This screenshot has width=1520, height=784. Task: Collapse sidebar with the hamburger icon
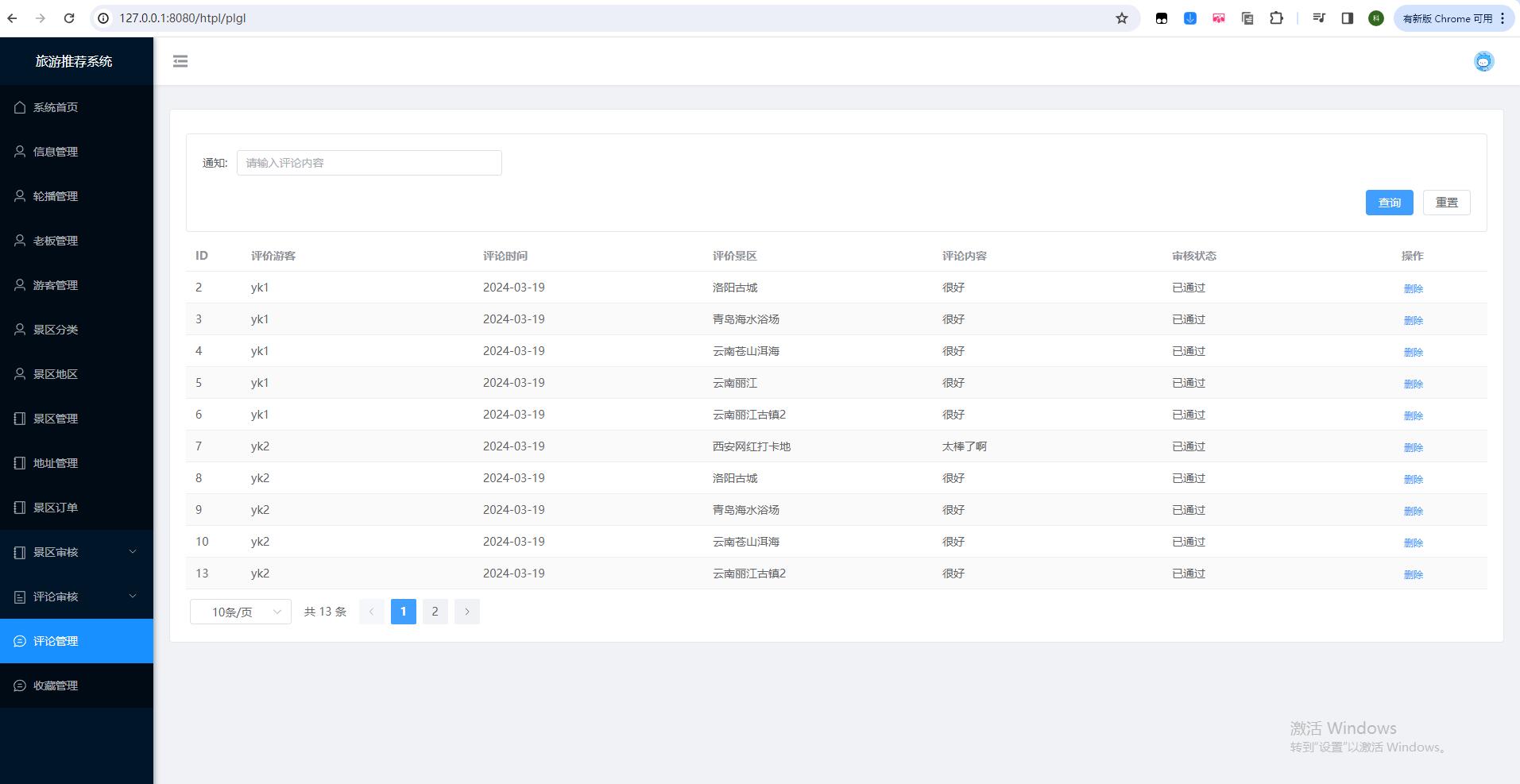tap(180, 61)
